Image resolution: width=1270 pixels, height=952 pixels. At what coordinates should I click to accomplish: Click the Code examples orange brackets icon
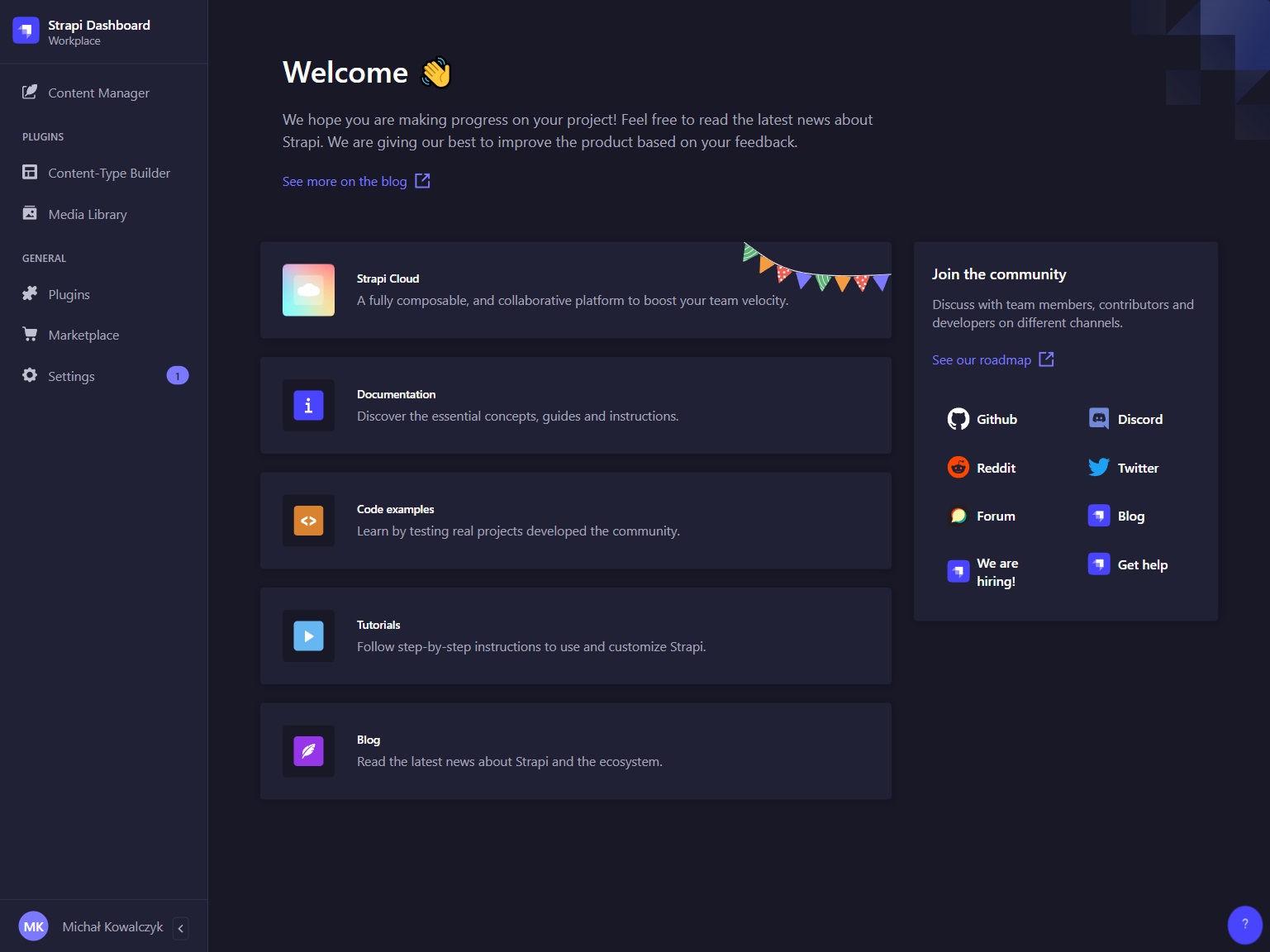(308, 521)
